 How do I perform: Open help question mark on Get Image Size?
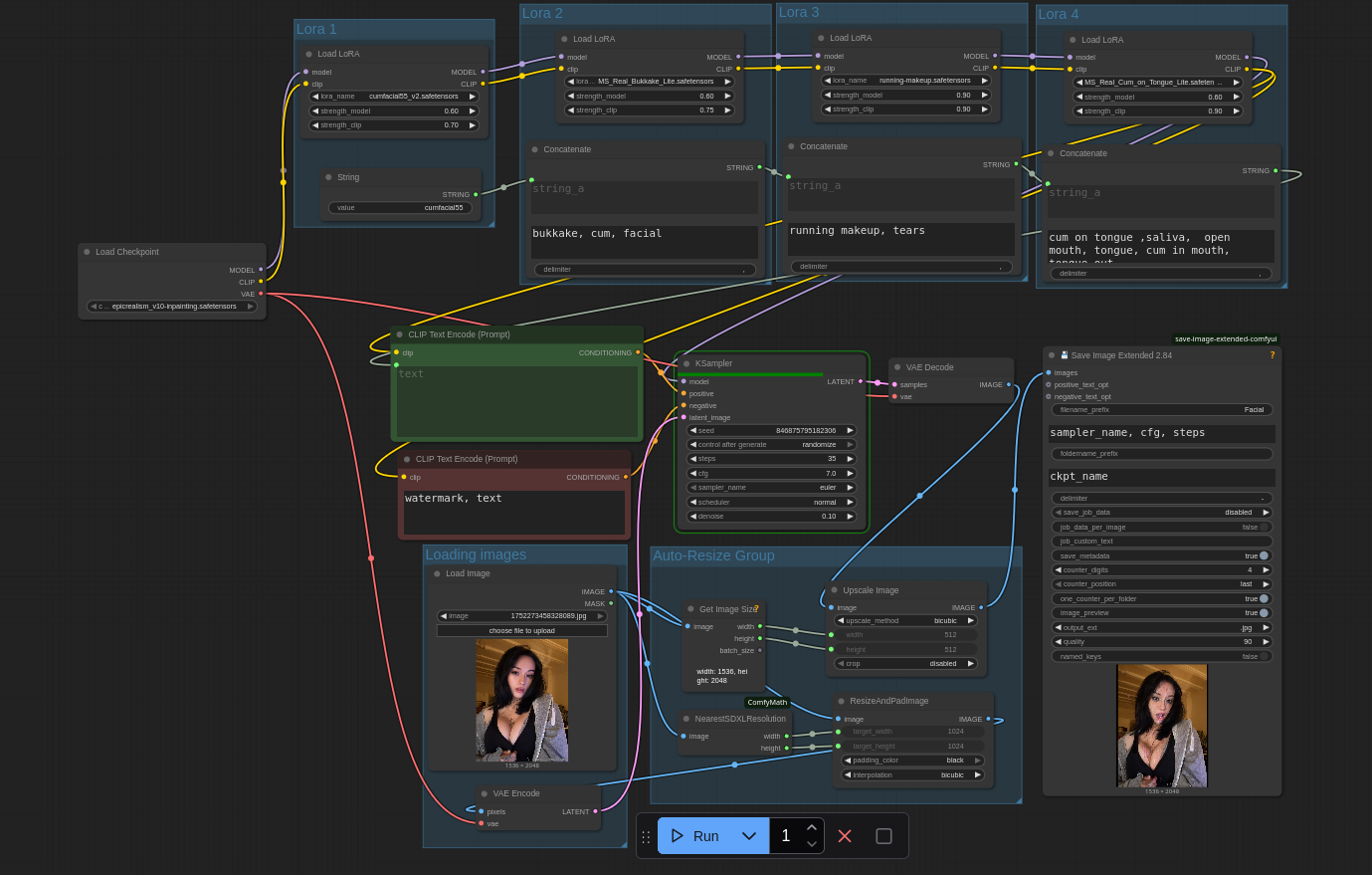tap(756, 608)
